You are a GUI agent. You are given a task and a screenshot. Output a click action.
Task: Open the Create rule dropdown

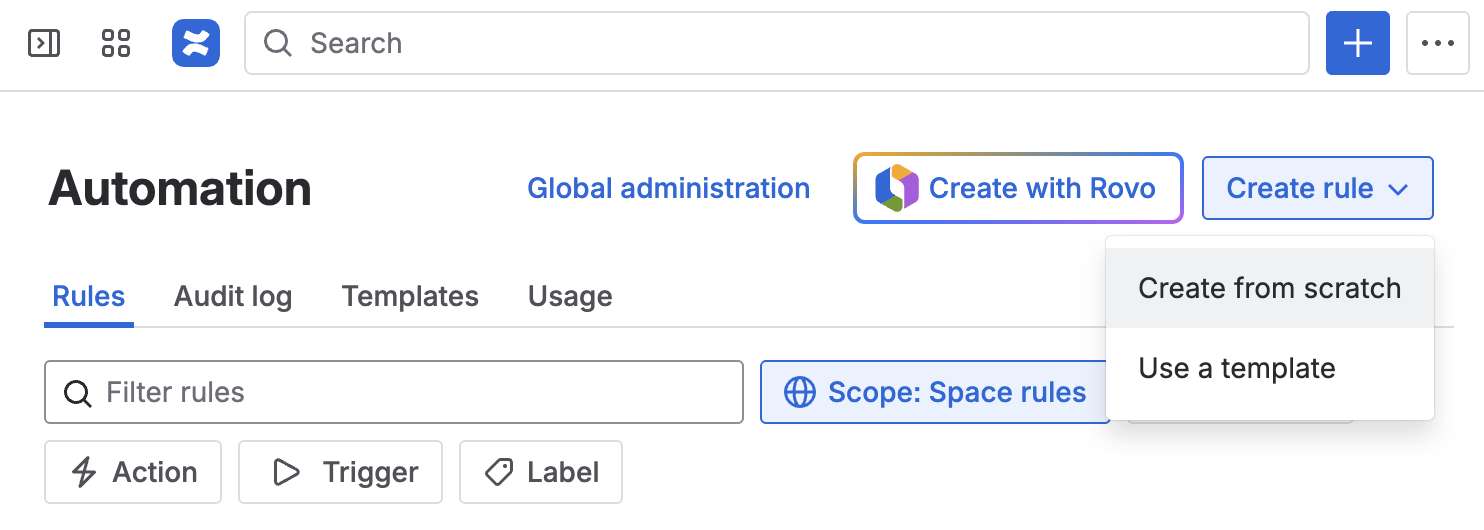(1317, 188)
